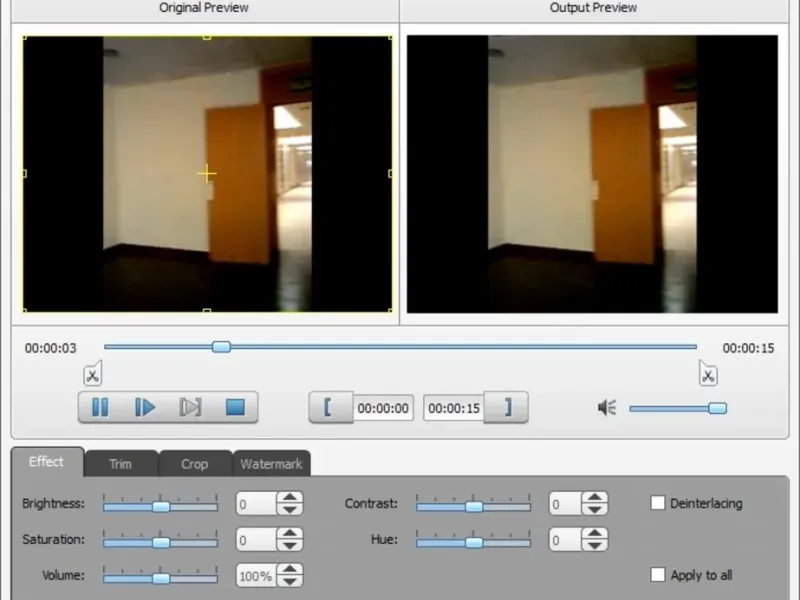Image resolution: width=800 pixels, height=600 pixels.
Task: Click the Output Preview video frame
Action: (592, 174)
